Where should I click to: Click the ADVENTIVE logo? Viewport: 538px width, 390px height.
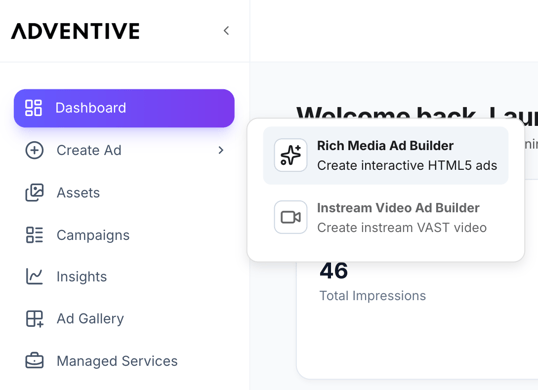point(75,31)
